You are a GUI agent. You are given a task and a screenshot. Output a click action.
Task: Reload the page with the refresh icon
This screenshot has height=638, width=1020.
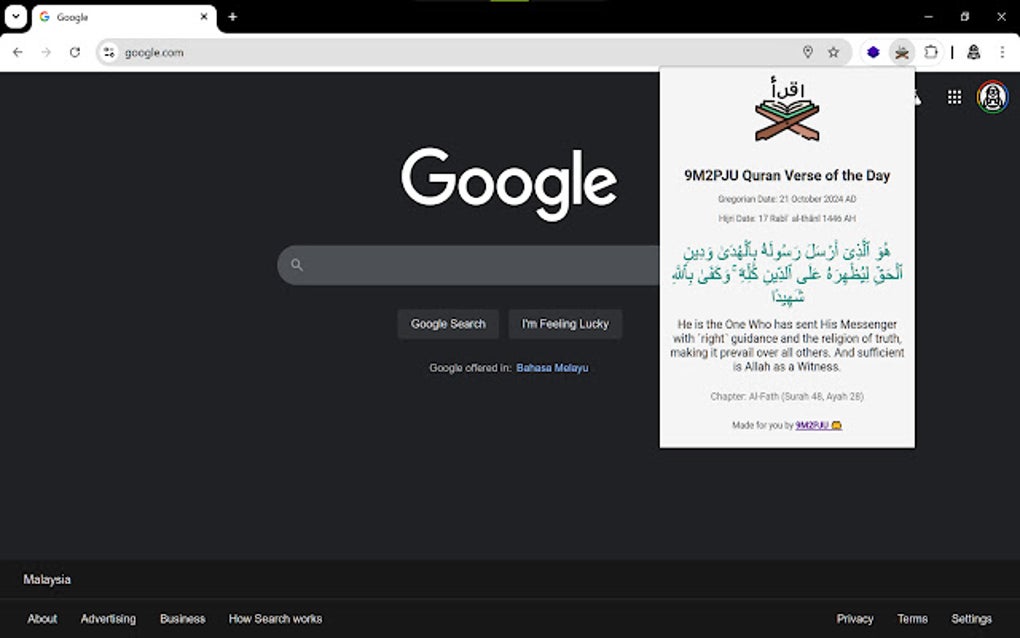pyautogui.click(x=75, y=52)
